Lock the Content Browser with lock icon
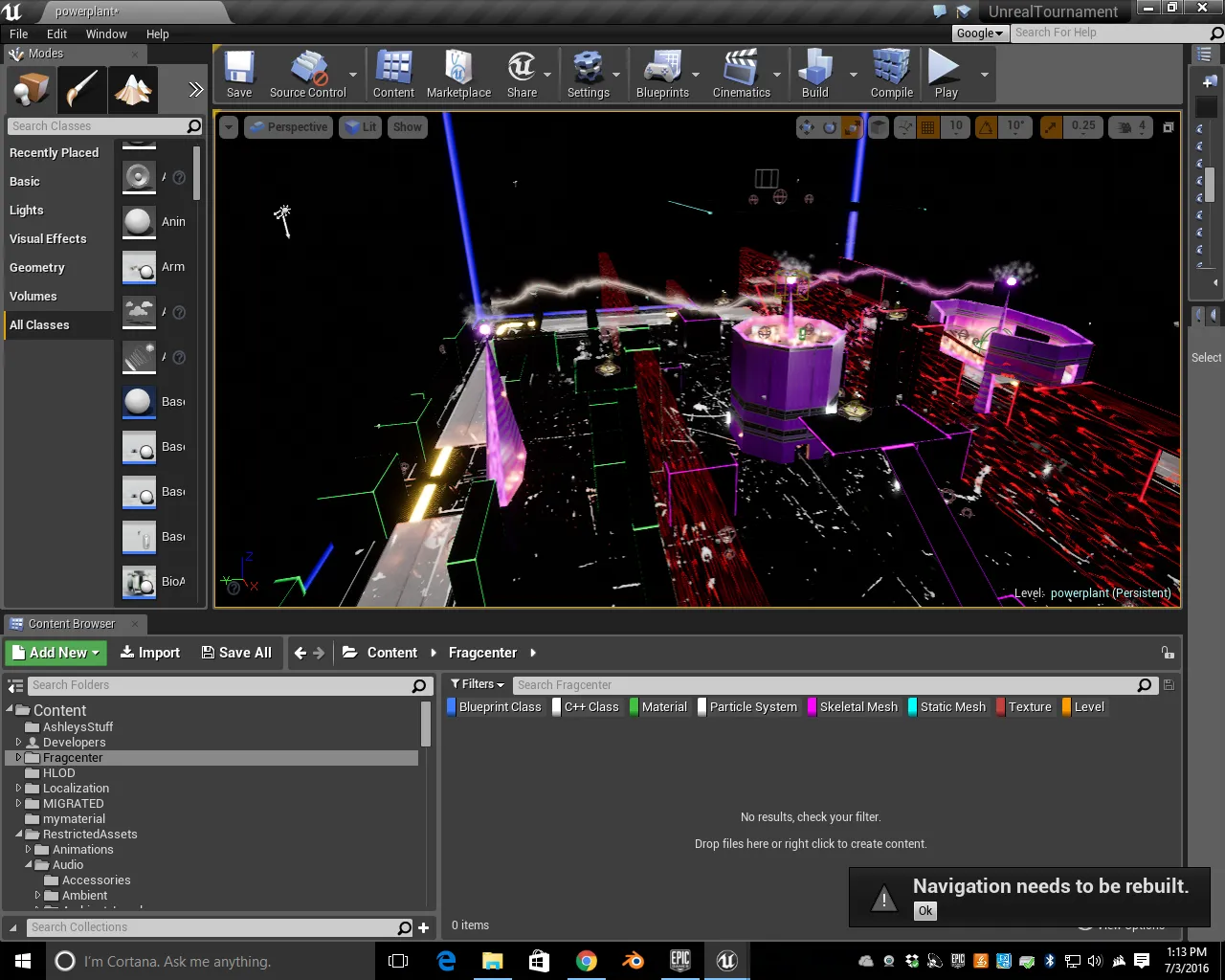 [x=1168, y=653]
